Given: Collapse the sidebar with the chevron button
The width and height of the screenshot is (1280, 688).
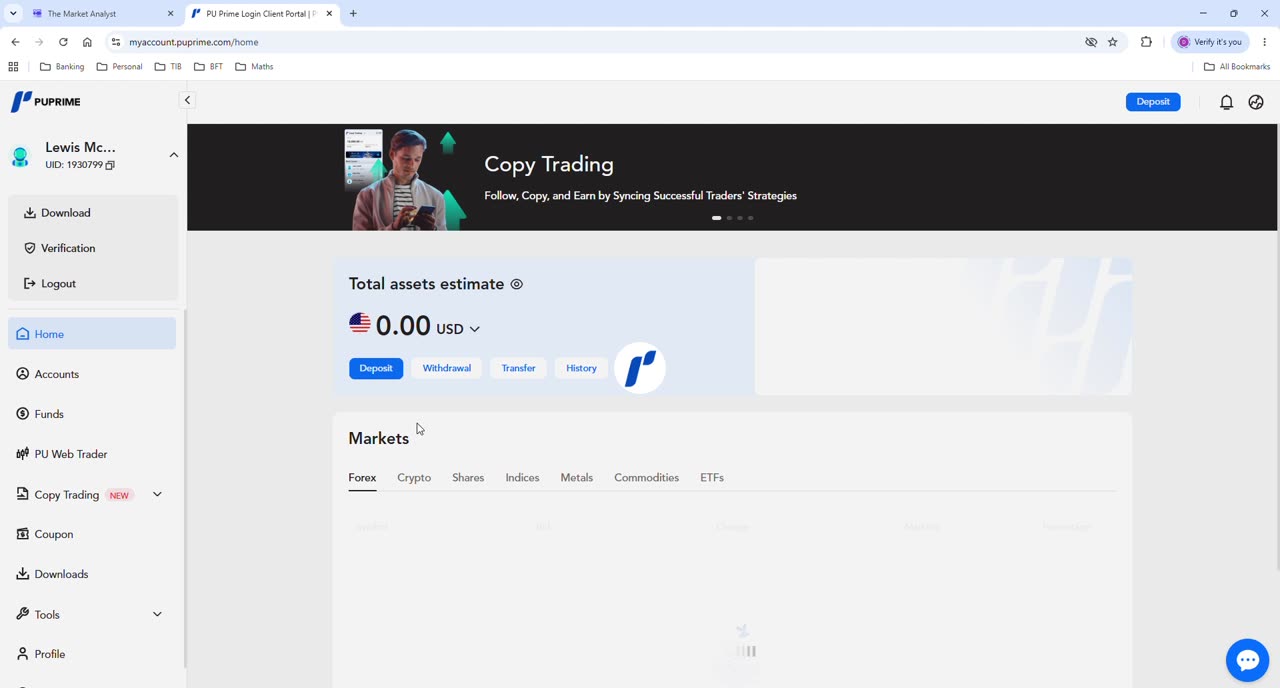Looking at the screenshot, I should pos(187,100).
